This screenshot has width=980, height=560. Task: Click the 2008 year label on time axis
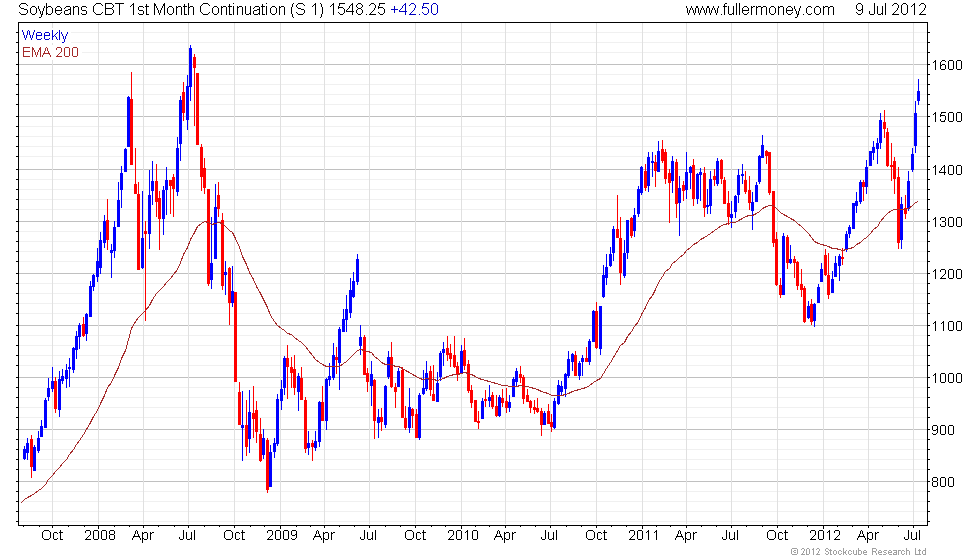[x=100, y=535]
